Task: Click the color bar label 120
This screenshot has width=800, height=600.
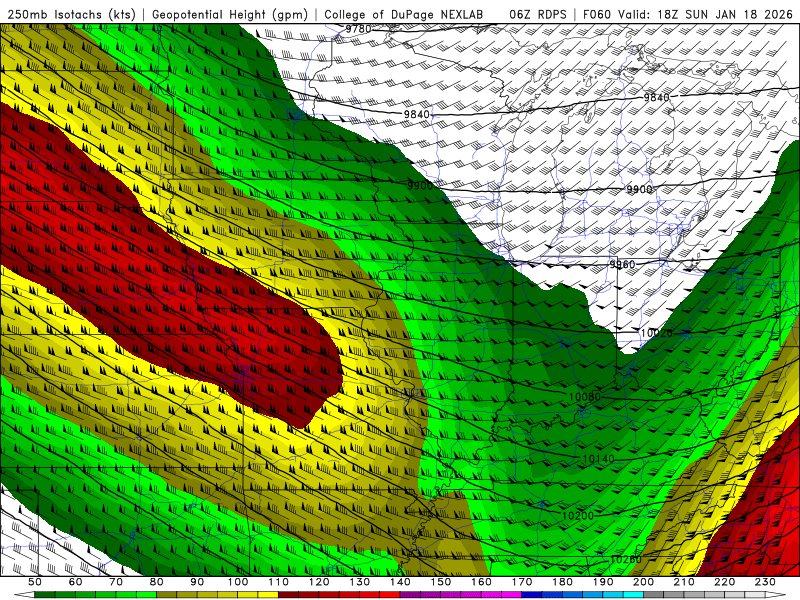Action: point(319,582)
